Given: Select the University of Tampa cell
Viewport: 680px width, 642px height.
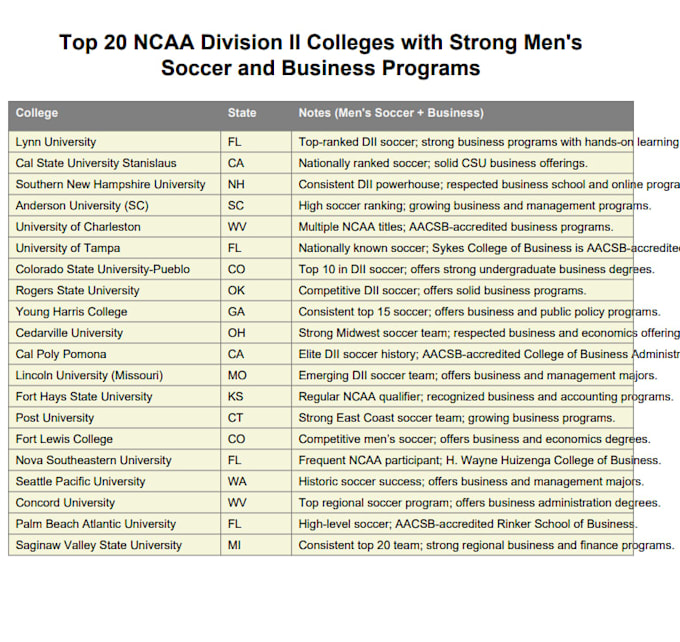Looking at the screenshot, I should (68, 248).
